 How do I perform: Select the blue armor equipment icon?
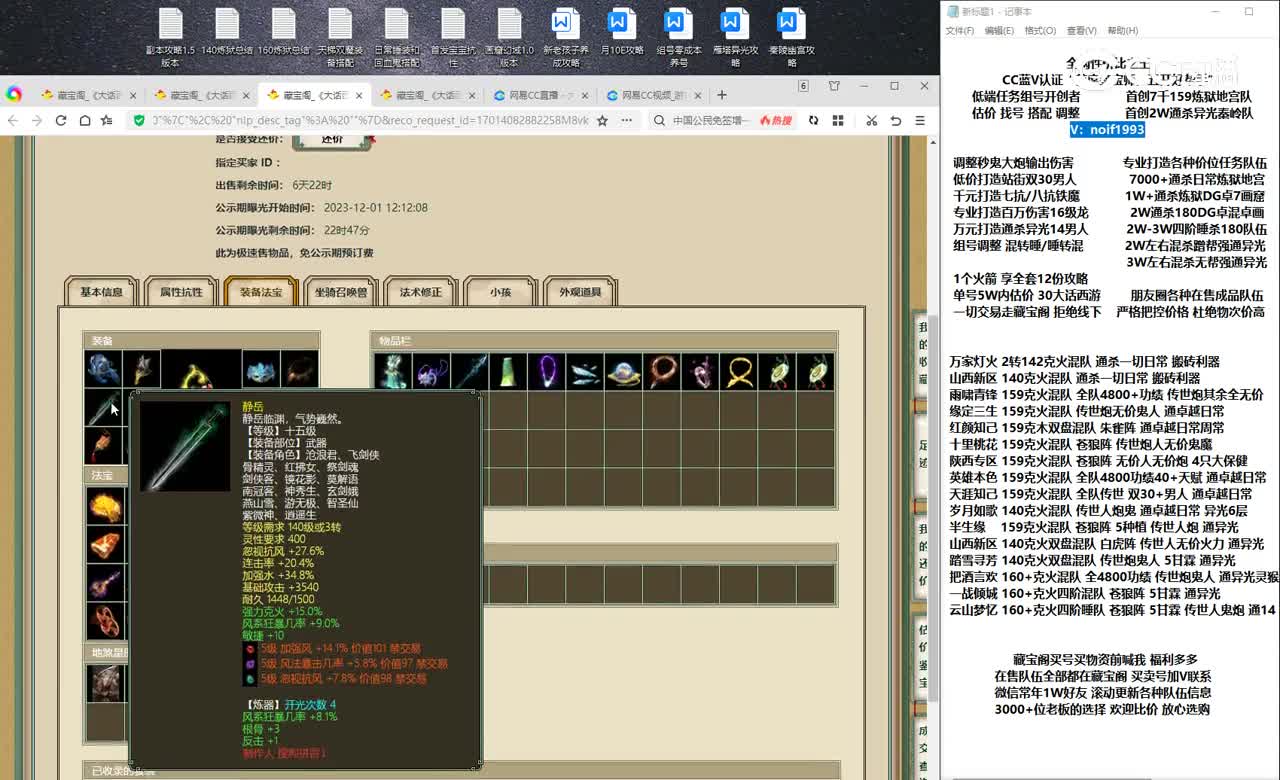[x=102, y=369]
